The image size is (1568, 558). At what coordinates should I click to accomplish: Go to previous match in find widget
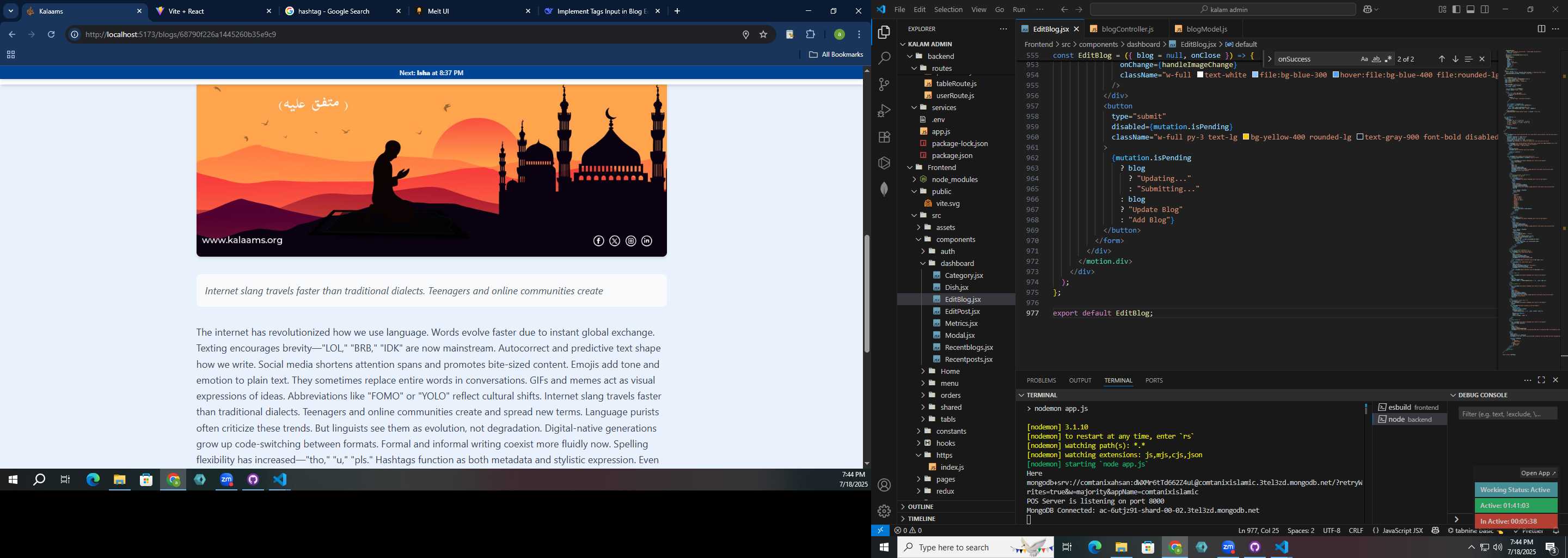click(x=1441, y=59)
